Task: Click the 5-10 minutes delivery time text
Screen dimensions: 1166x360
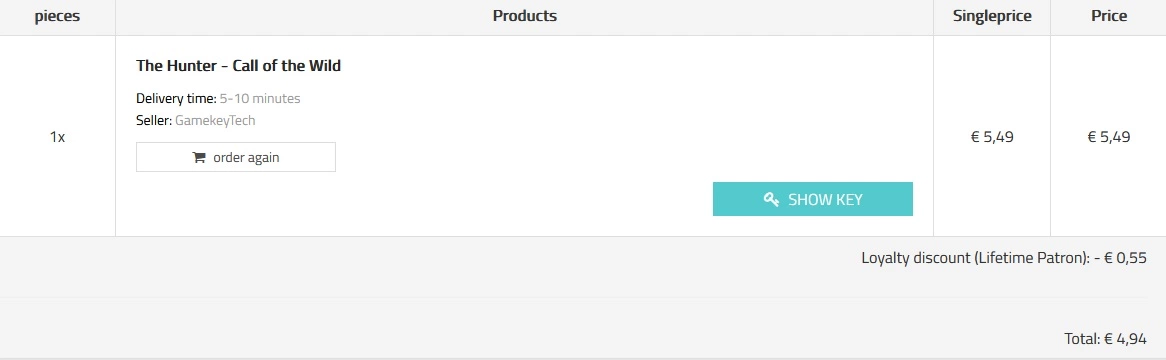Action: tap(260, 98)
